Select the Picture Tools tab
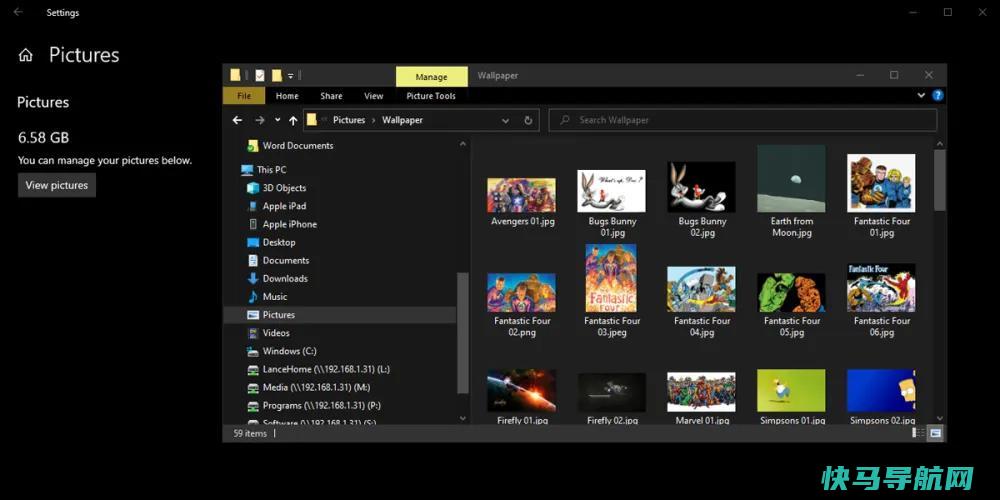This screenshot has width=1000, height=500. 431,96
